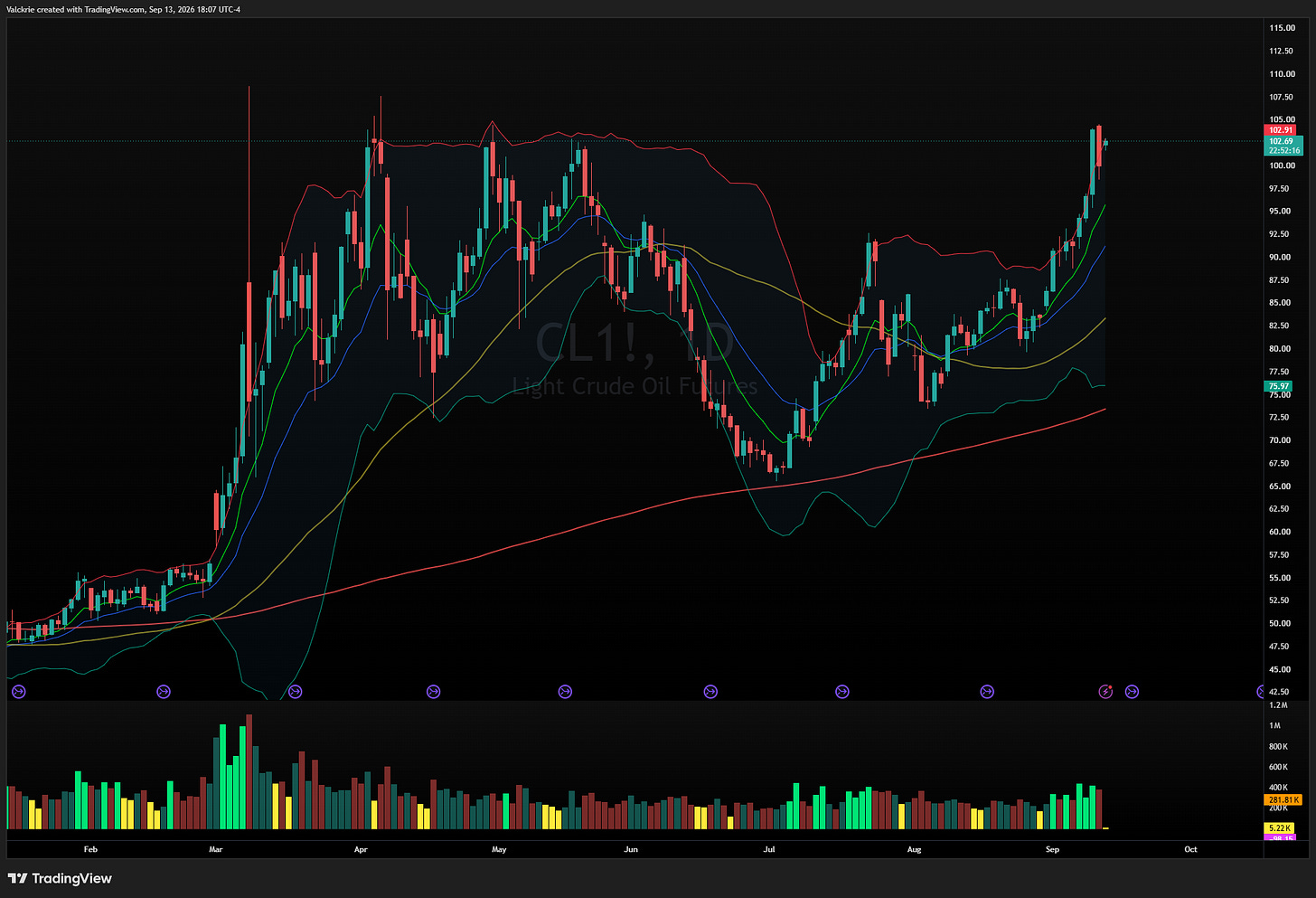This screenshot has width=1316, height=898.
Task: Click the yellow 5.22K volume label
Action: tap(1280, 827)
